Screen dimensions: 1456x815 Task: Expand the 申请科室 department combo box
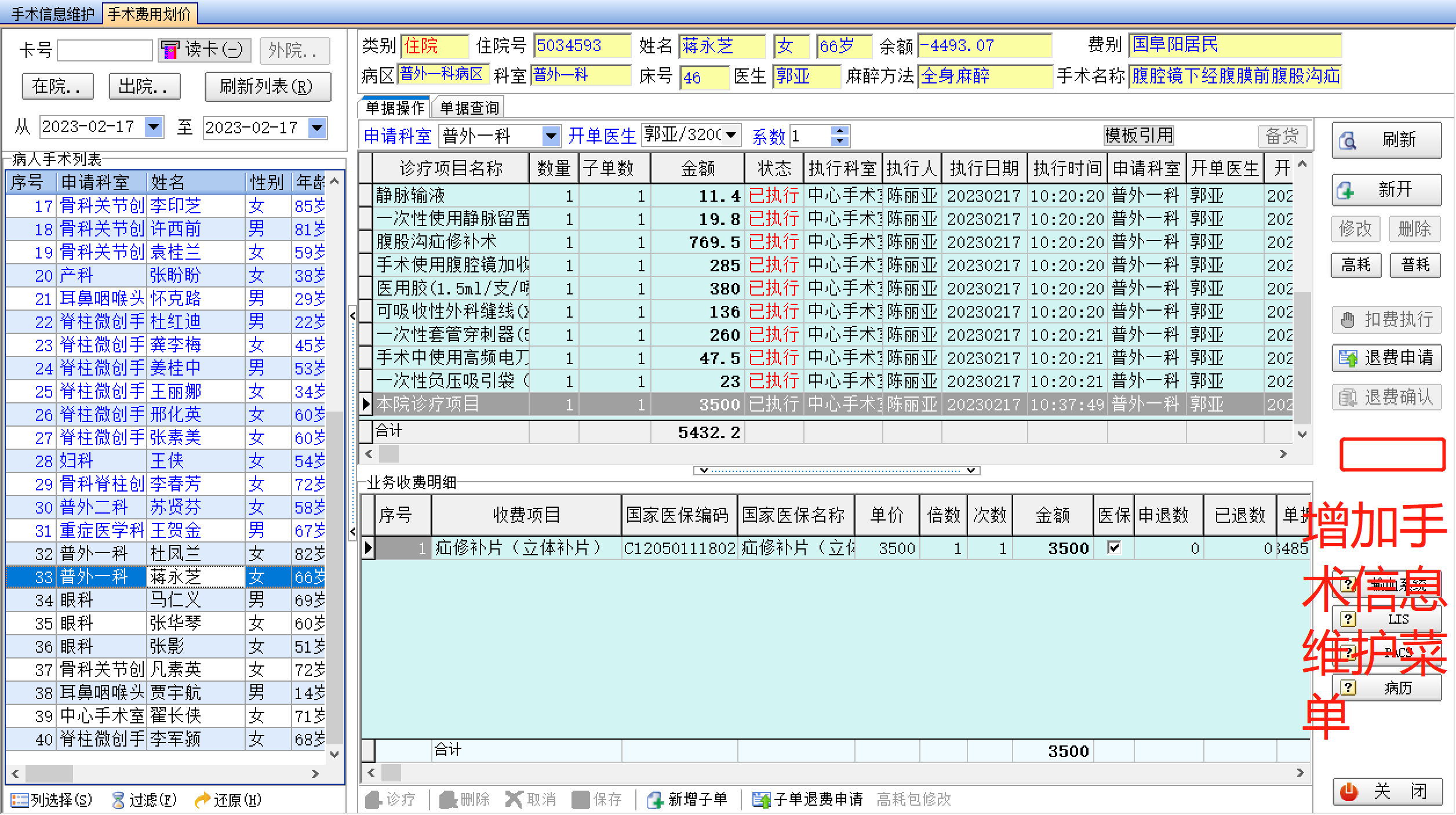(x=551, y=136)
